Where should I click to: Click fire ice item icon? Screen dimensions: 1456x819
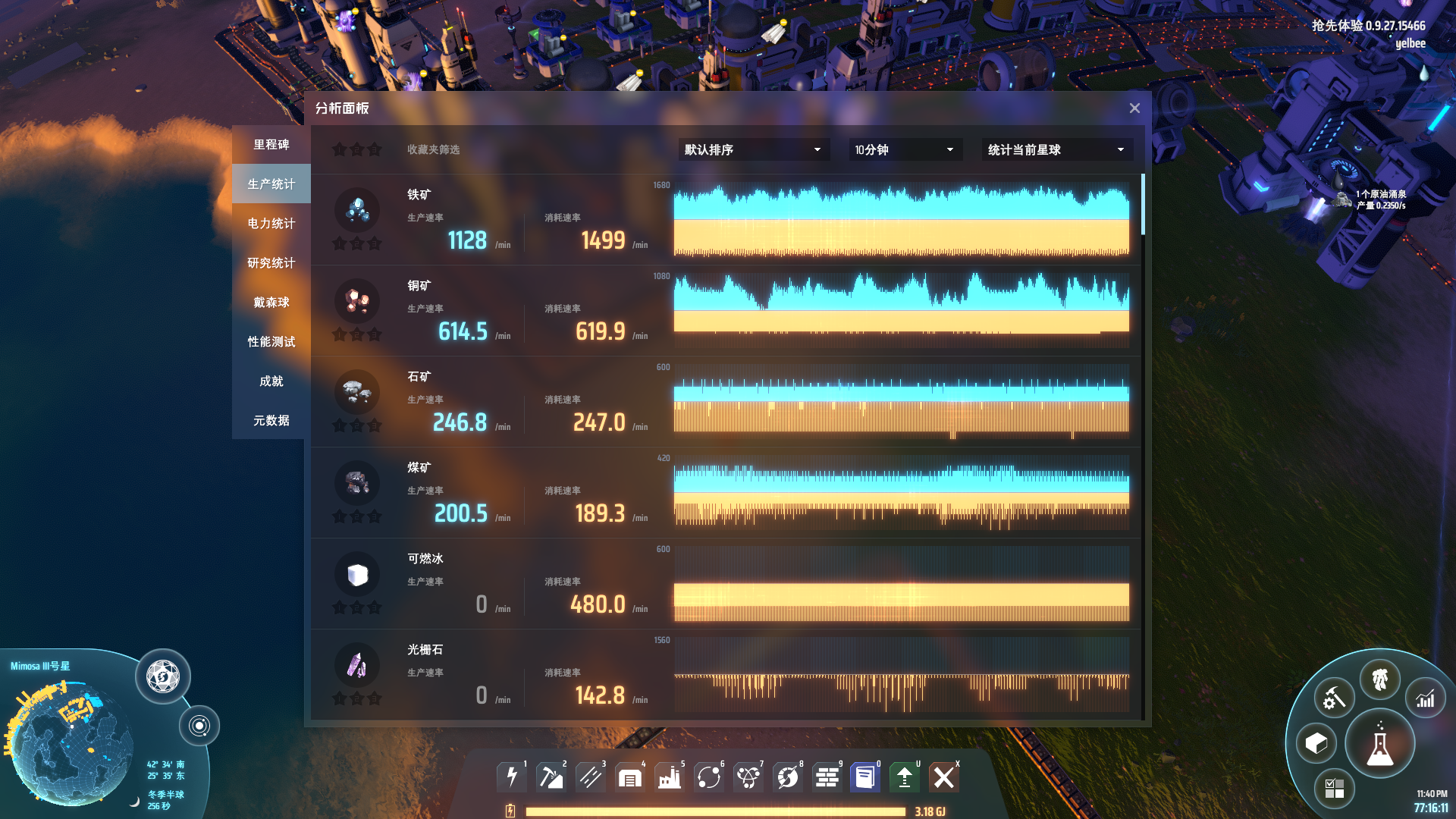357,574
